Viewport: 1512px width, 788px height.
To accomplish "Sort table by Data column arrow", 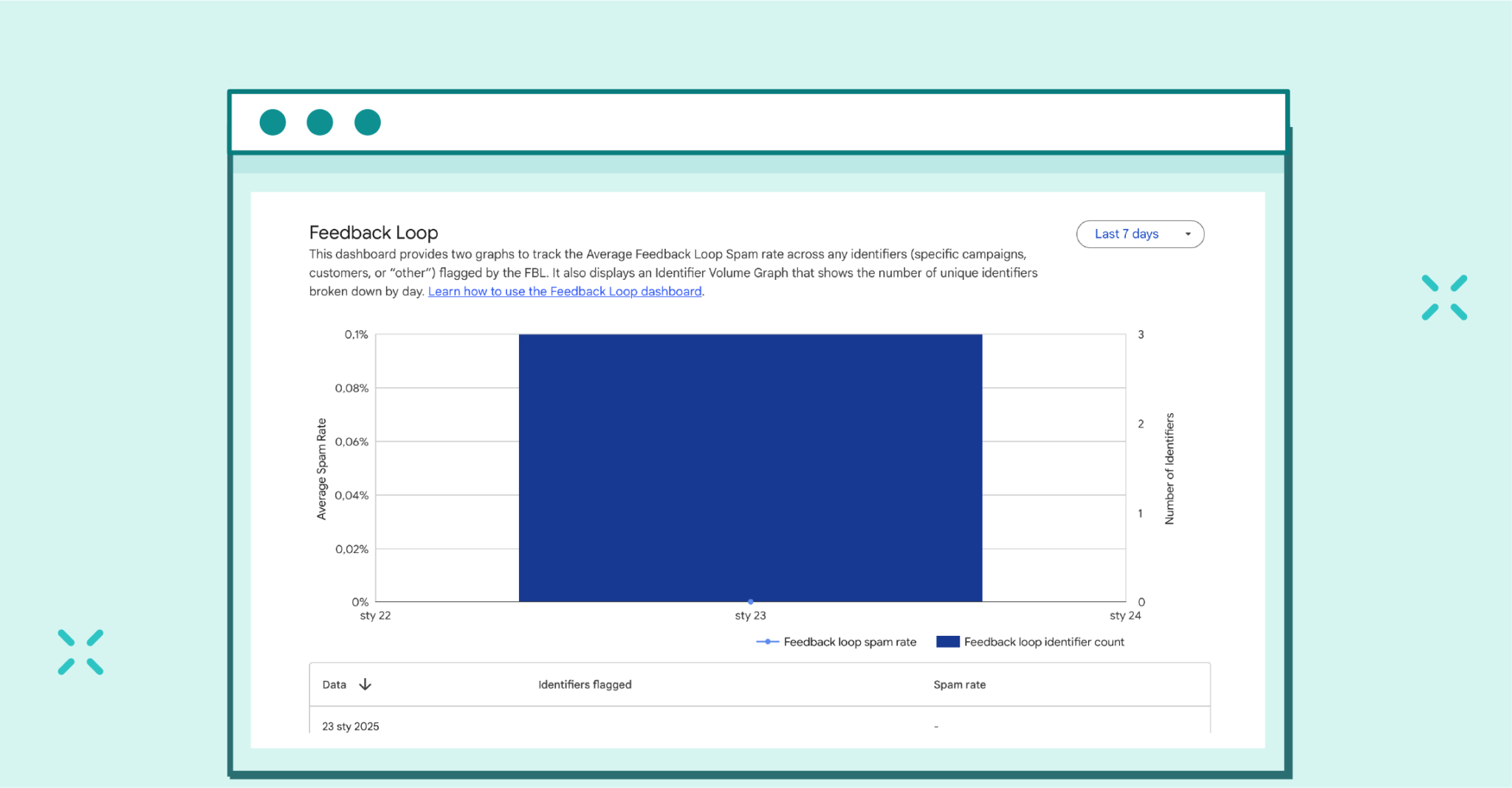I will coord(366,684).
